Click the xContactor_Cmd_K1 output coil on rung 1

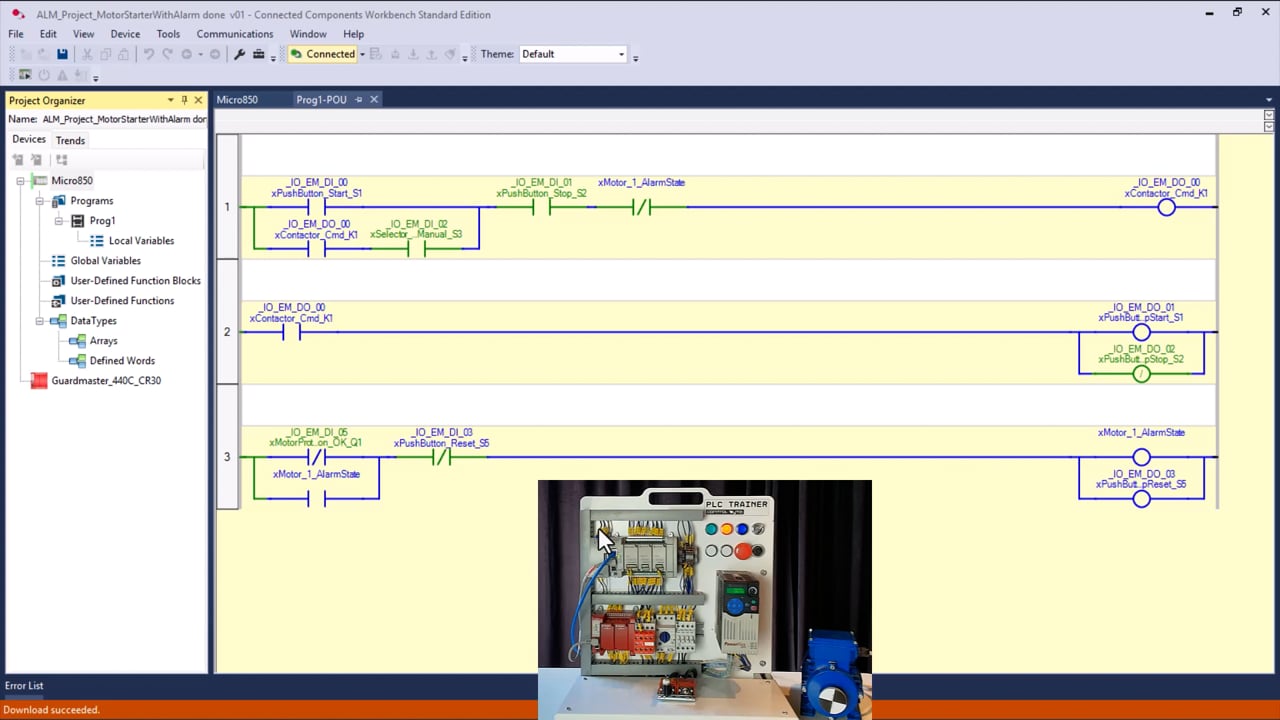[1166, 207]
